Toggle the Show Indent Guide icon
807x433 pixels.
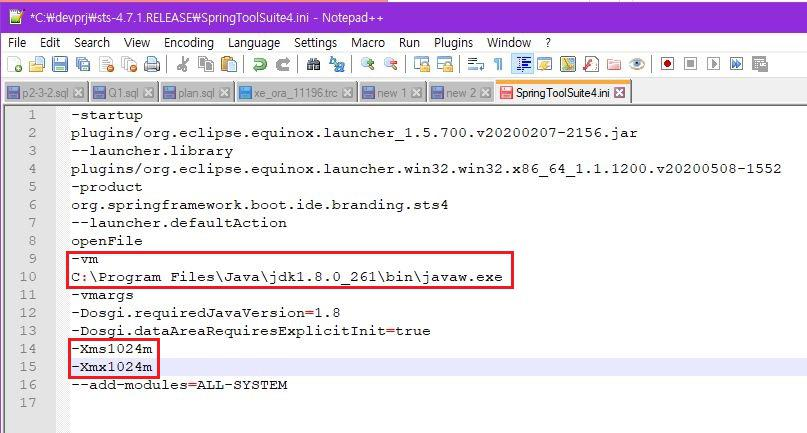pos(522,64)
